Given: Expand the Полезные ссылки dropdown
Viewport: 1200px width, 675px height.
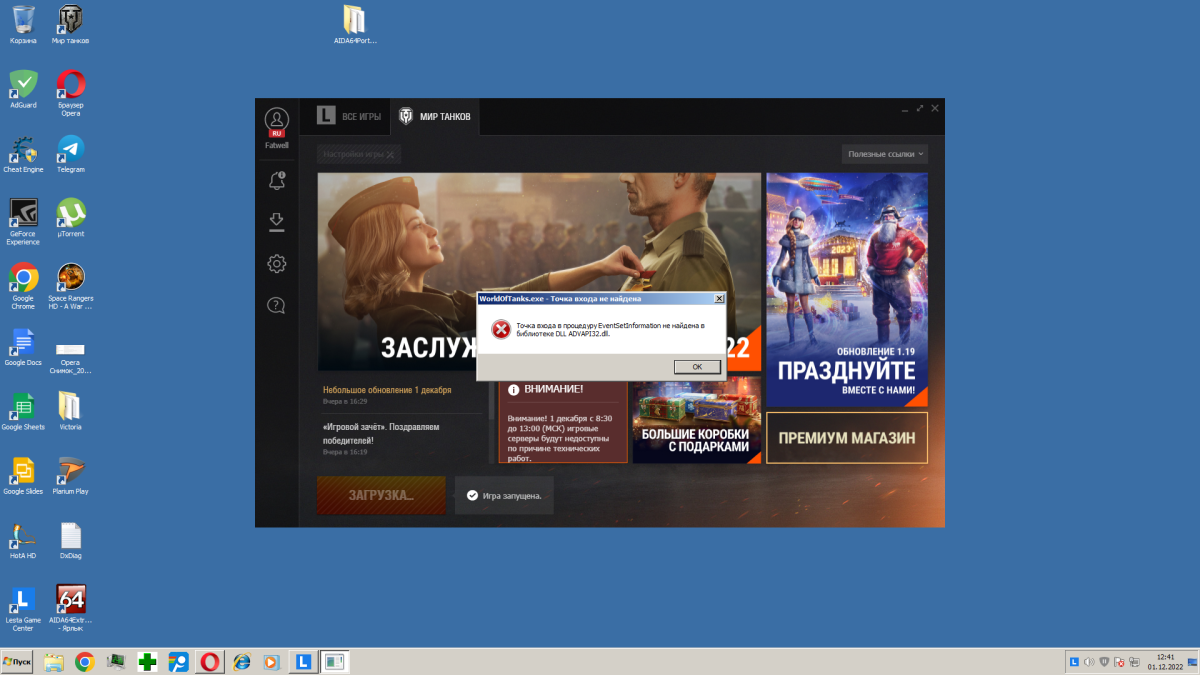Looking at the screenshot, I should 886,154.
